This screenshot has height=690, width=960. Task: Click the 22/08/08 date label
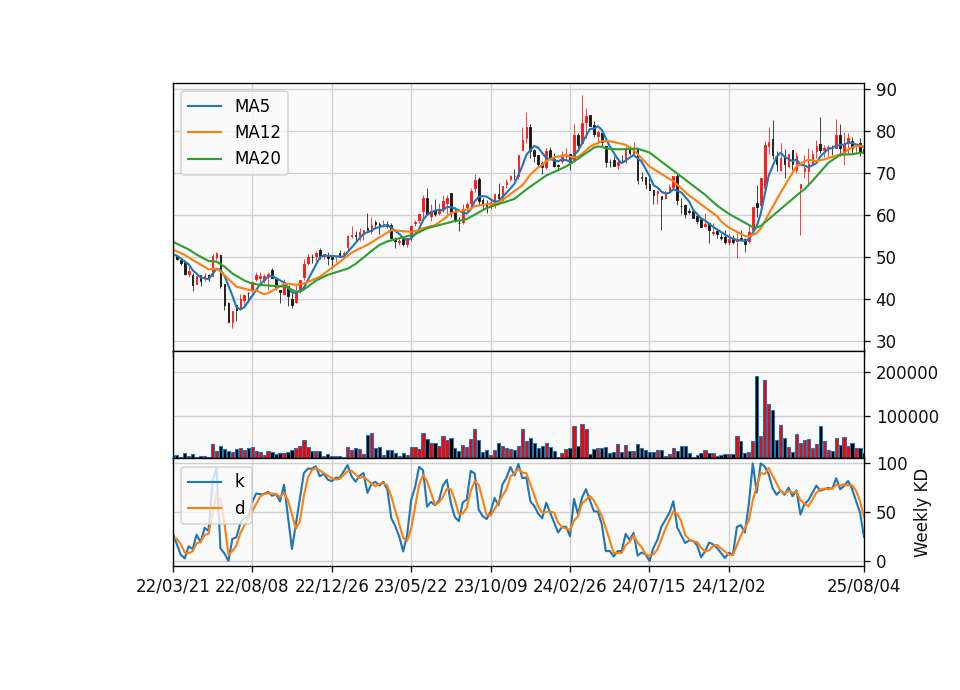tap(252, 586)
